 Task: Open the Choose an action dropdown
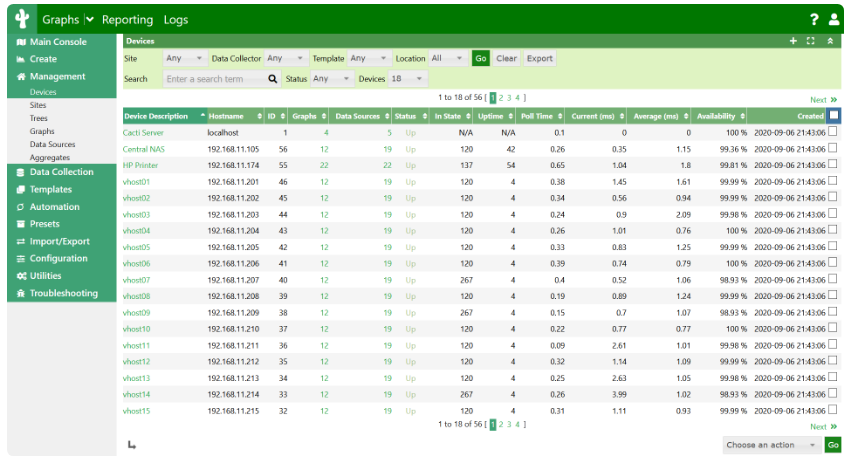tap(771, 445)
